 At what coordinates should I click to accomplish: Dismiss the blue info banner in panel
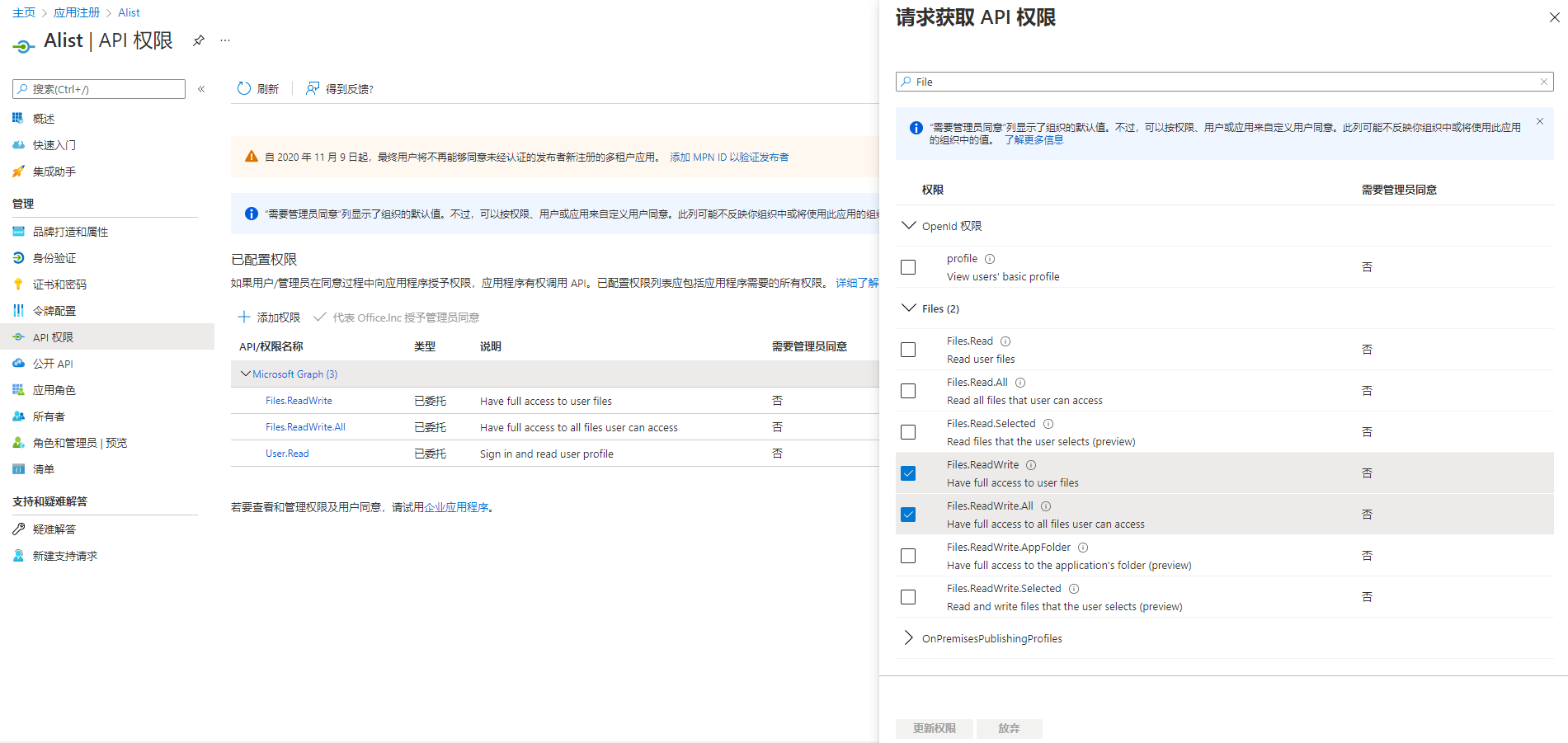coord(1540,121)
